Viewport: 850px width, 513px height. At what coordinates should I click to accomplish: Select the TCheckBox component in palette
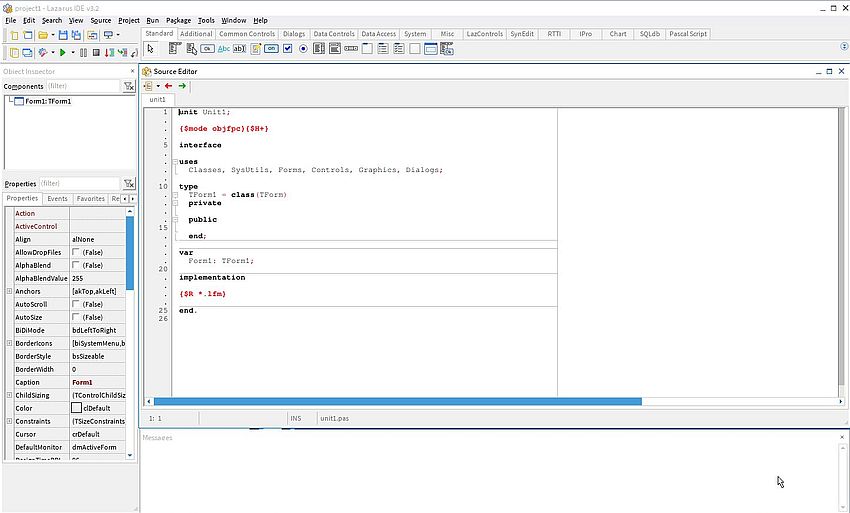287,48
